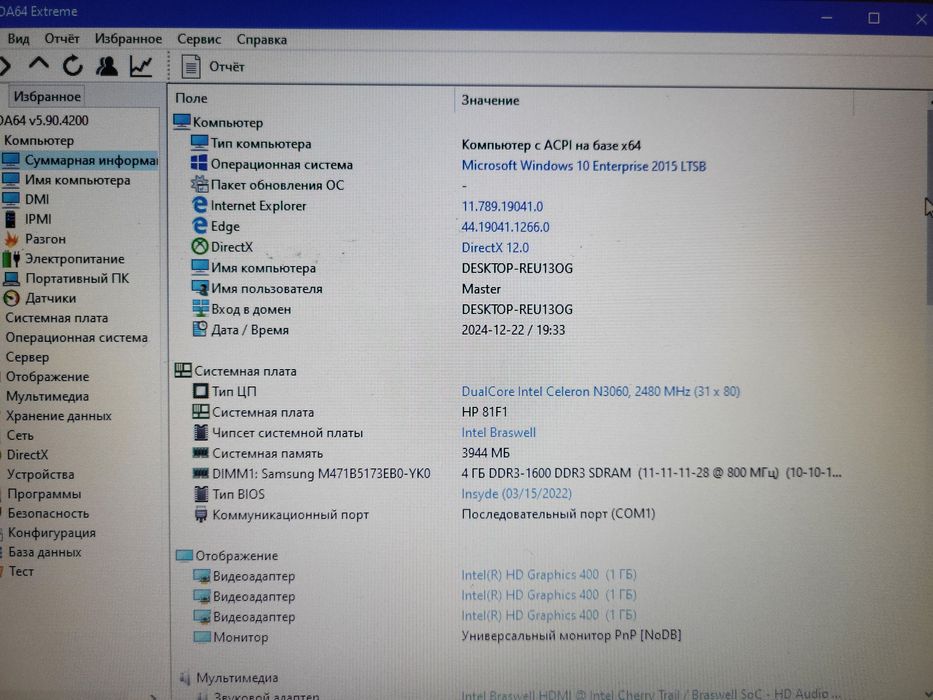Expand Отображение in the sidebar

click(48, 377)
